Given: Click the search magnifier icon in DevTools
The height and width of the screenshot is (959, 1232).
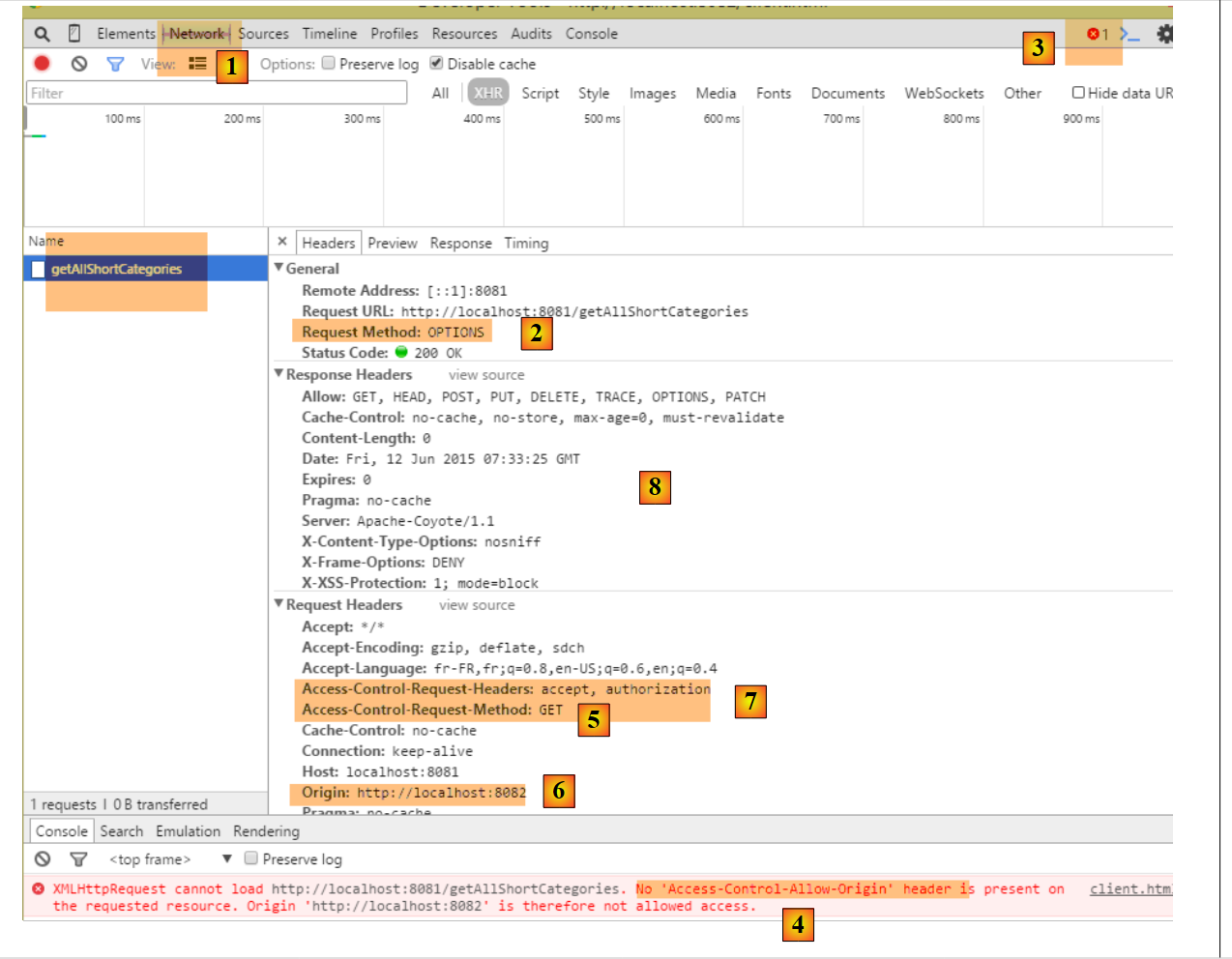Looking at the screenshot, I should (x=42, y=34).
